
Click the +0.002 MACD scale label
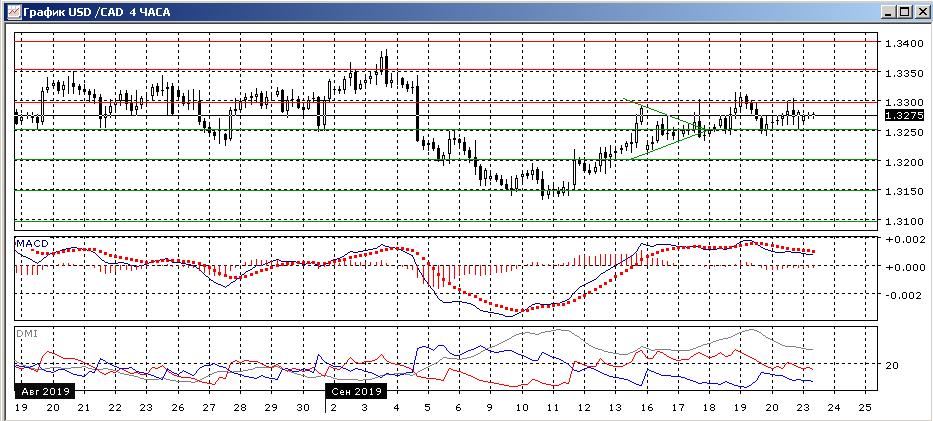[x=904, y=241]
